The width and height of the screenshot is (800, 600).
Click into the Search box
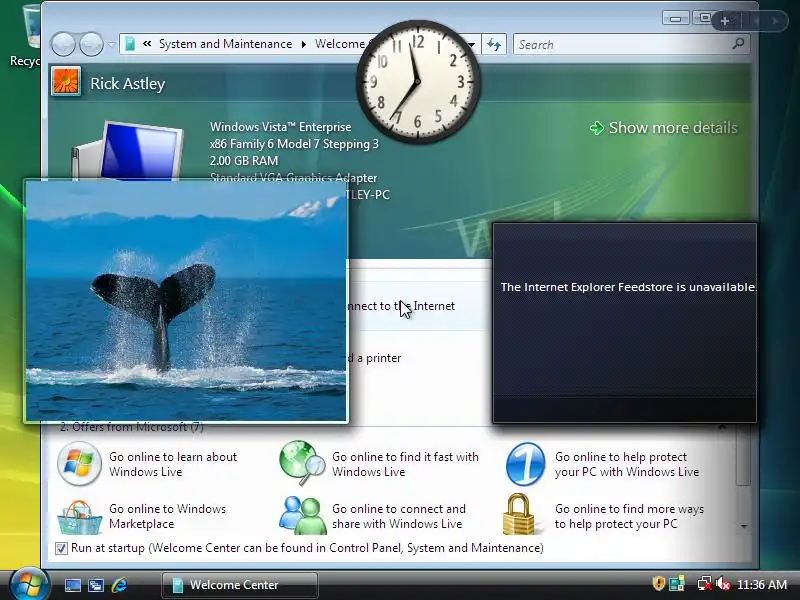pos(622,45)
